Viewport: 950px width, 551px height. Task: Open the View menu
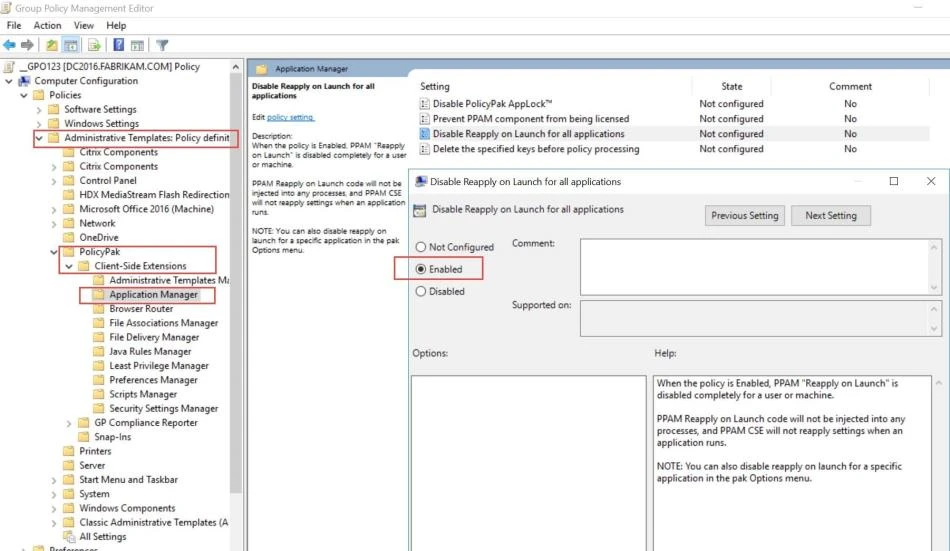[x=83, y=25]
